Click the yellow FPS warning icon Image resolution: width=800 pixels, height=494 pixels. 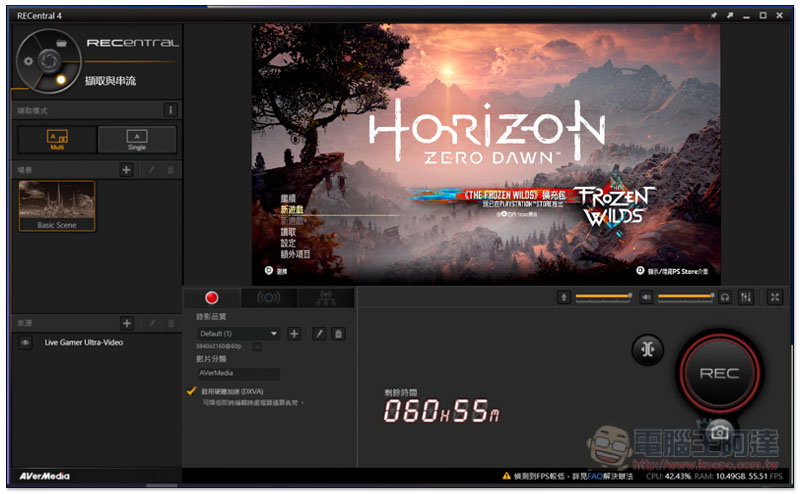tap(506, 476)
